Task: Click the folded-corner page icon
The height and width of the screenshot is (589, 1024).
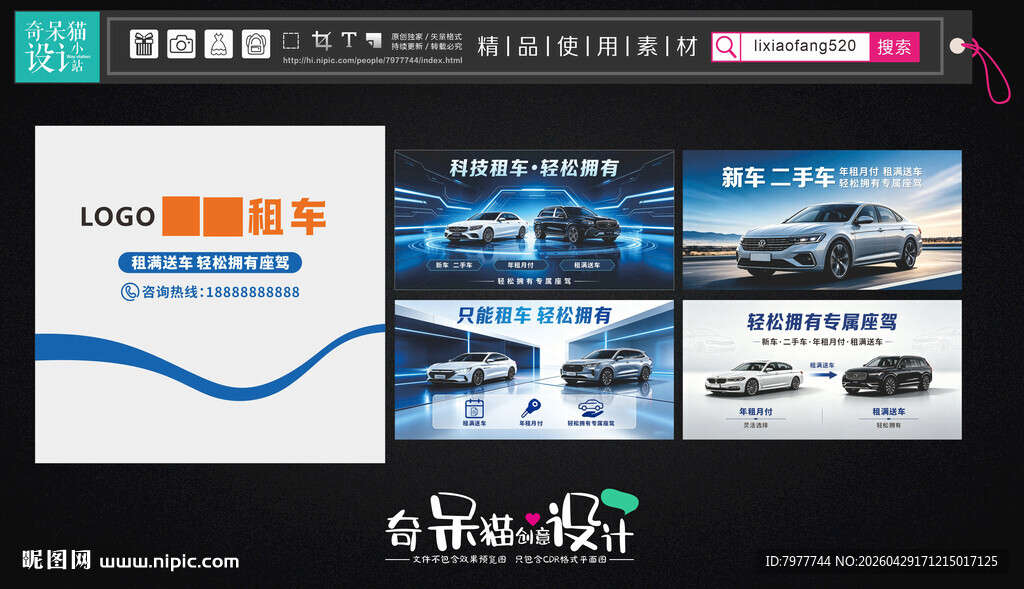Action: point(374,41)
